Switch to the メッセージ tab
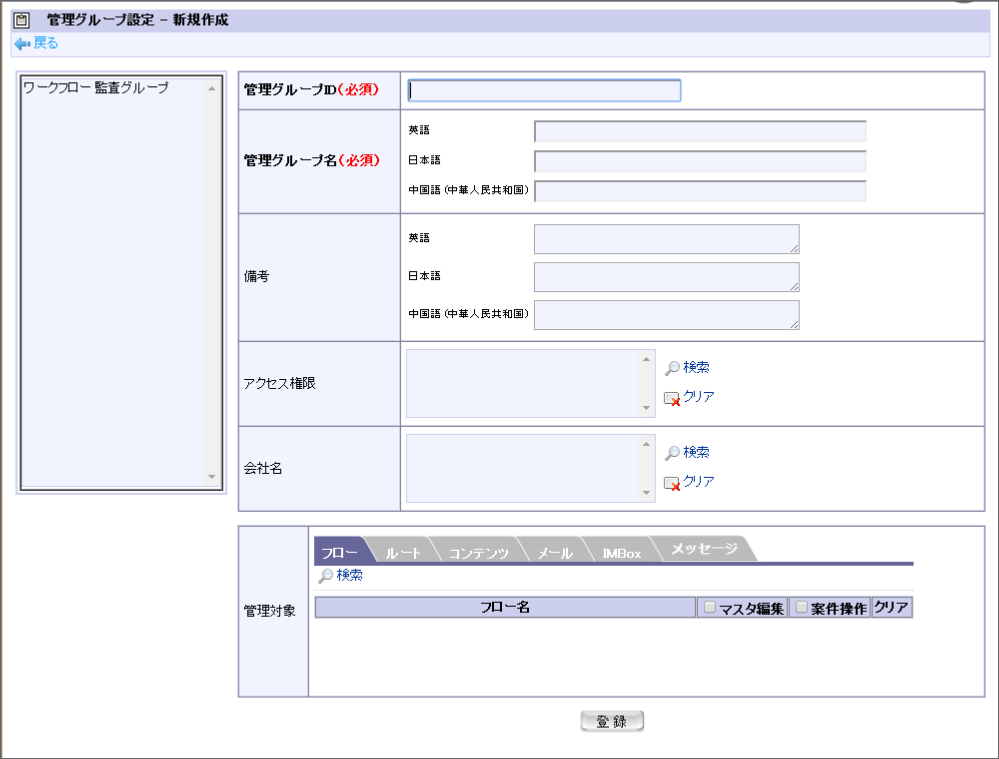This screenshot has height=759, width=999. click(x=704, y=549)
